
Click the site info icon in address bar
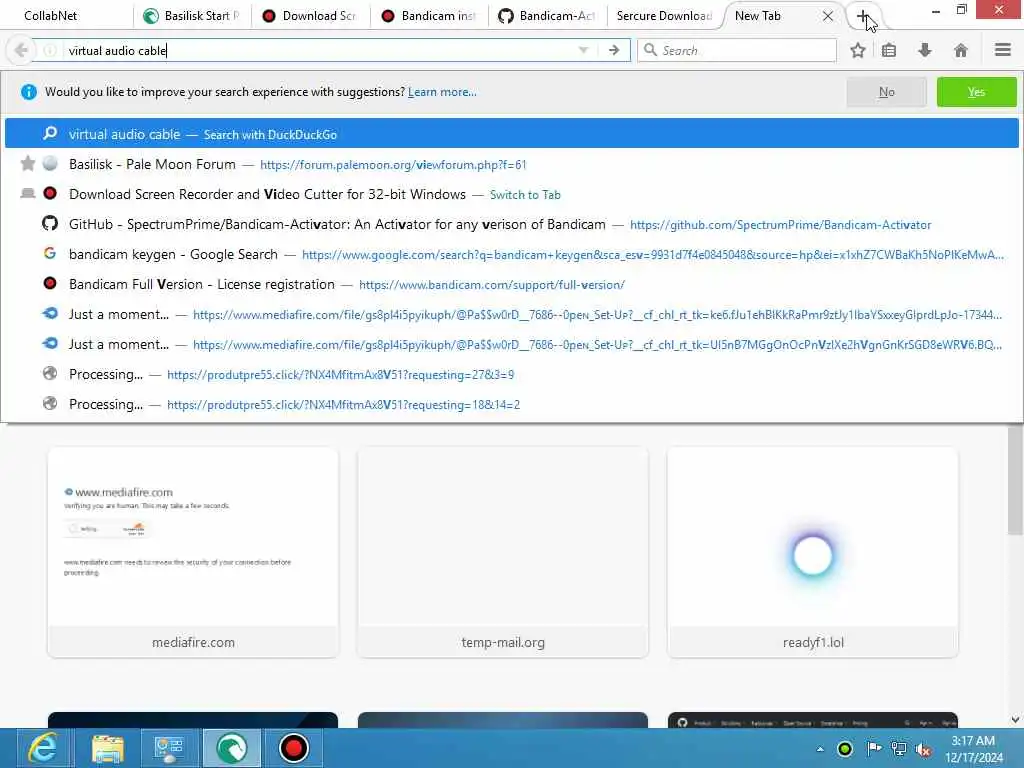pos(50,50)
